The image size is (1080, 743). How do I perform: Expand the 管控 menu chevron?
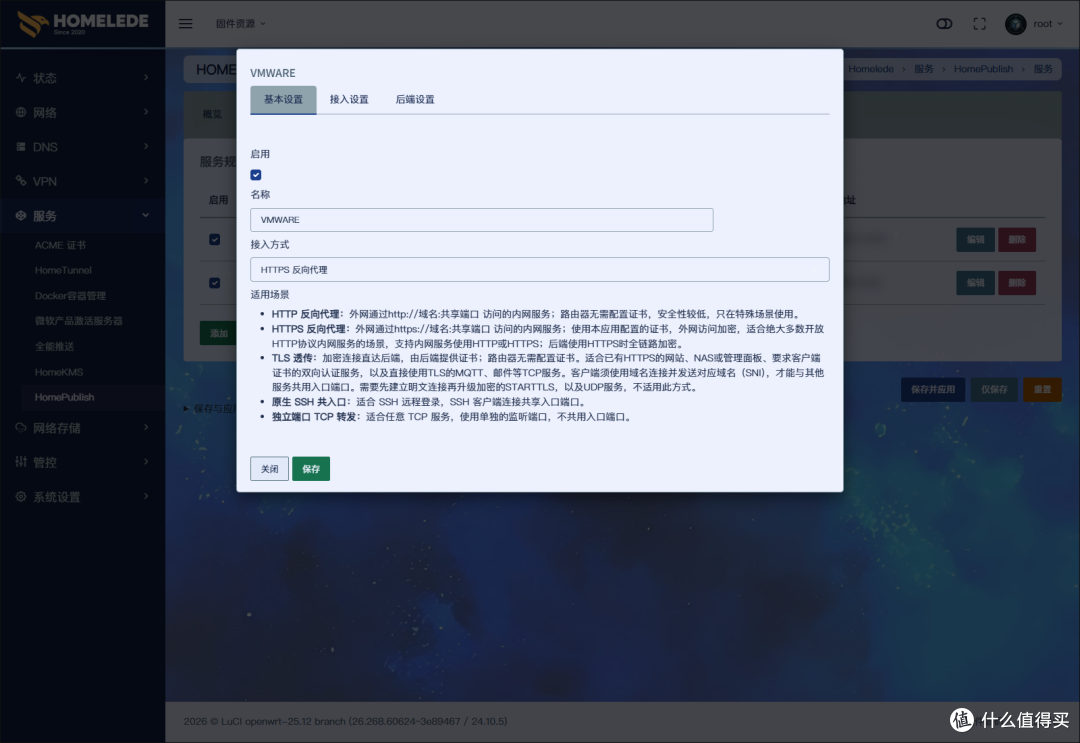pyautogui.click(x=146, y=461)
